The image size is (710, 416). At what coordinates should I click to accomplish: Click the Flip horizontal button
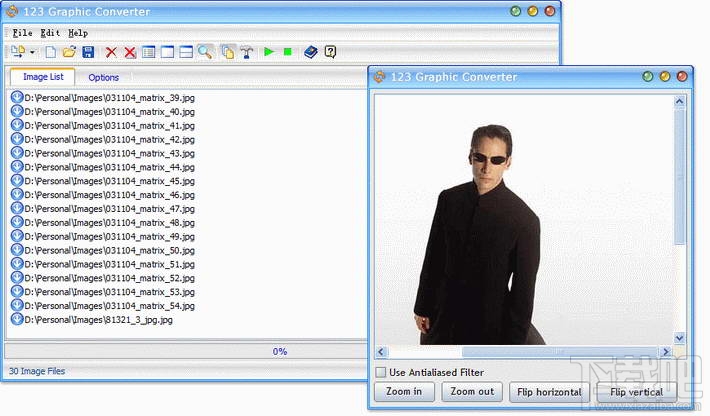pyautogui.click(x=549, y=392)
